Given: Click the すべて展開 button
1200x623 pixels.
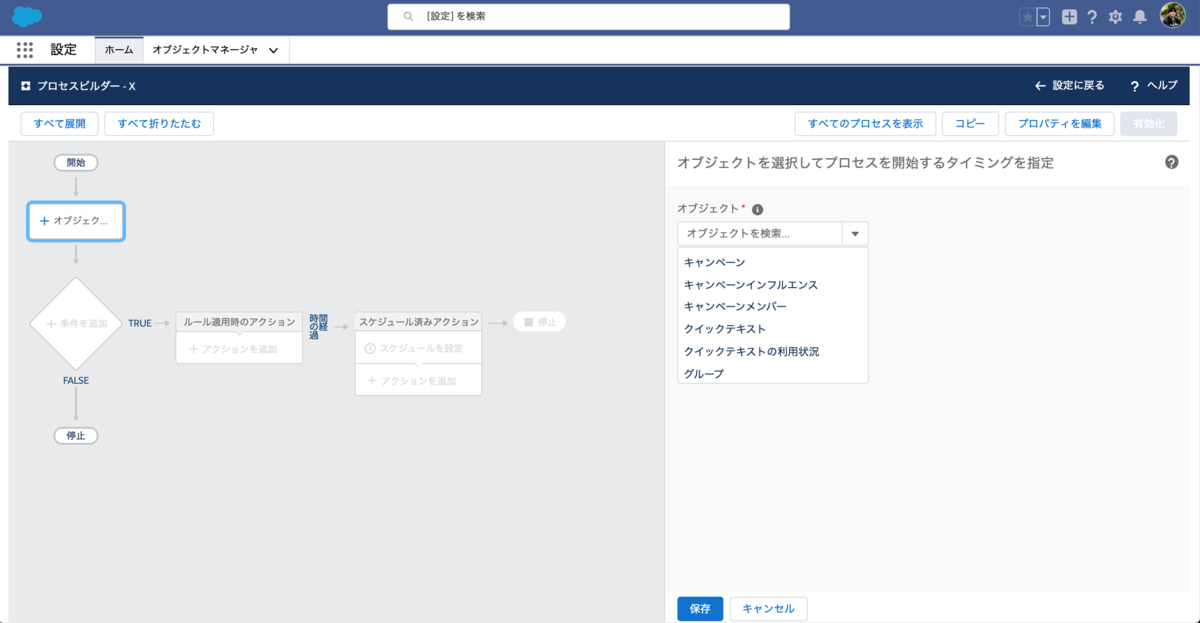Looking at the screenshot, I should 58,123.
